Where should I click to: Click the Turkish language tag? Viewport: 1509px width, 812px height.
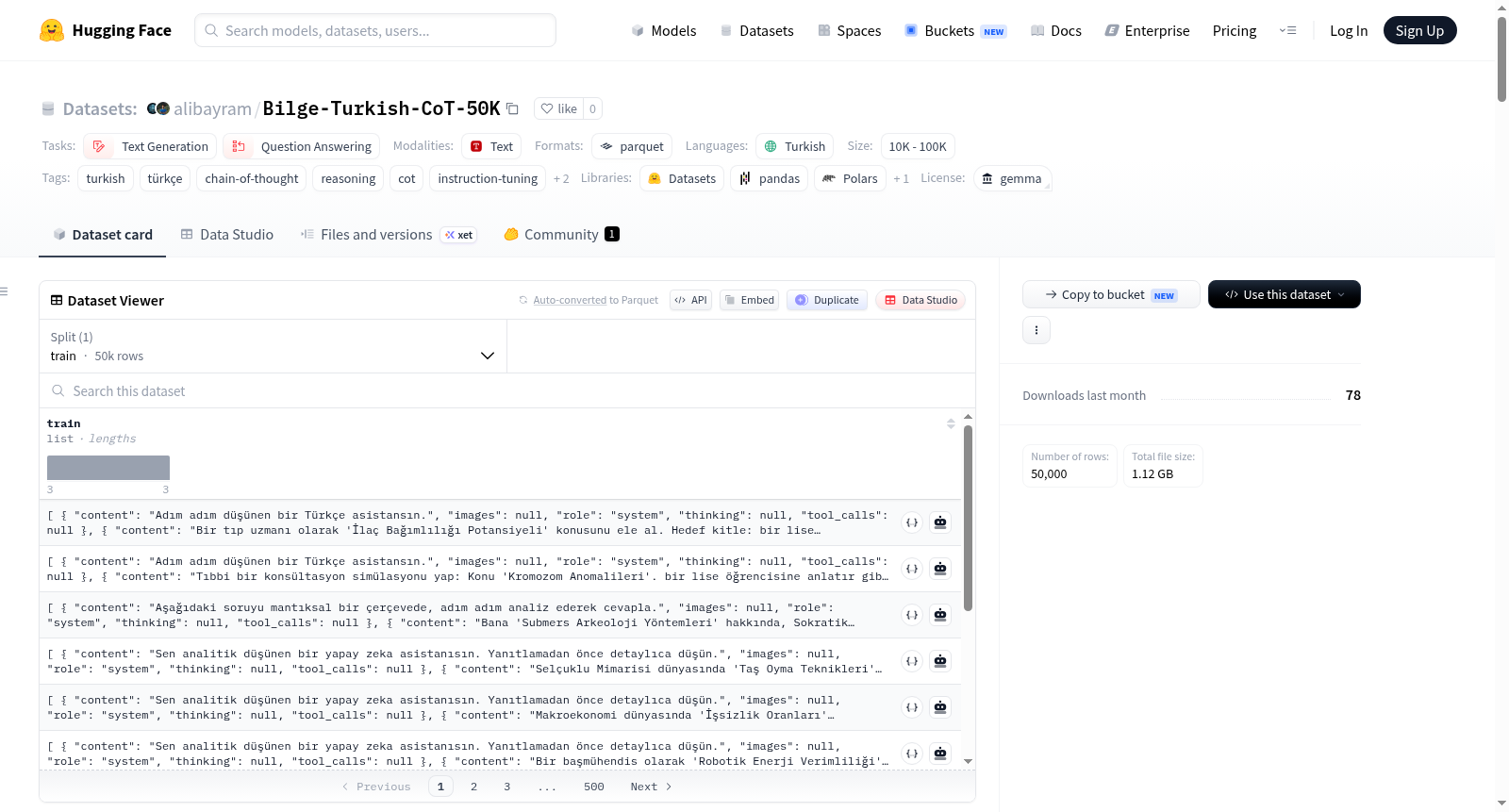795,146
